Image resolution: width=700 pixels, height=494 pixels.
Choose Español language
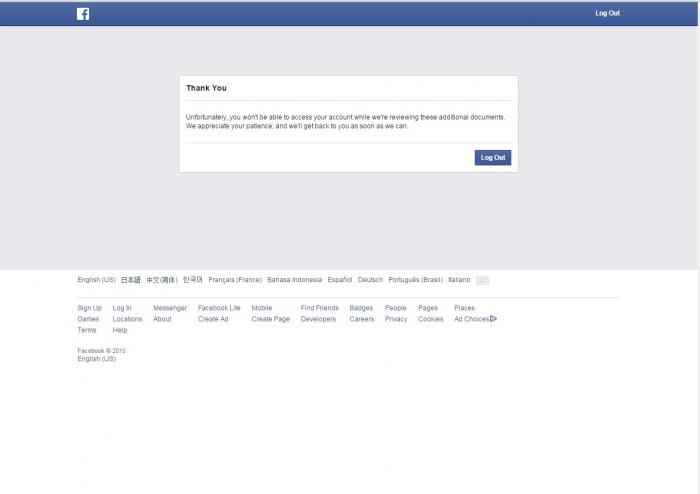[340, 280]
